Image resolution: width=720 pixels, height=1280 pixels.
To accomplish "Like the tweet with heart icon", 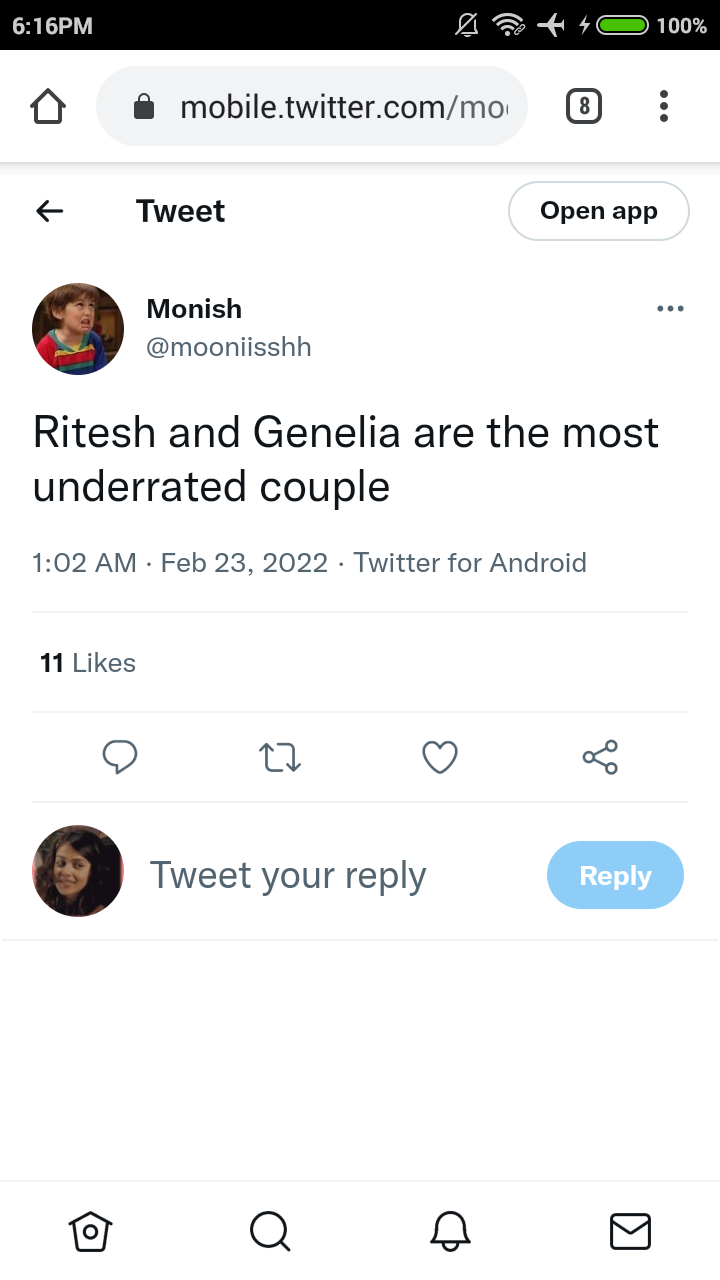I will (440, 757).
